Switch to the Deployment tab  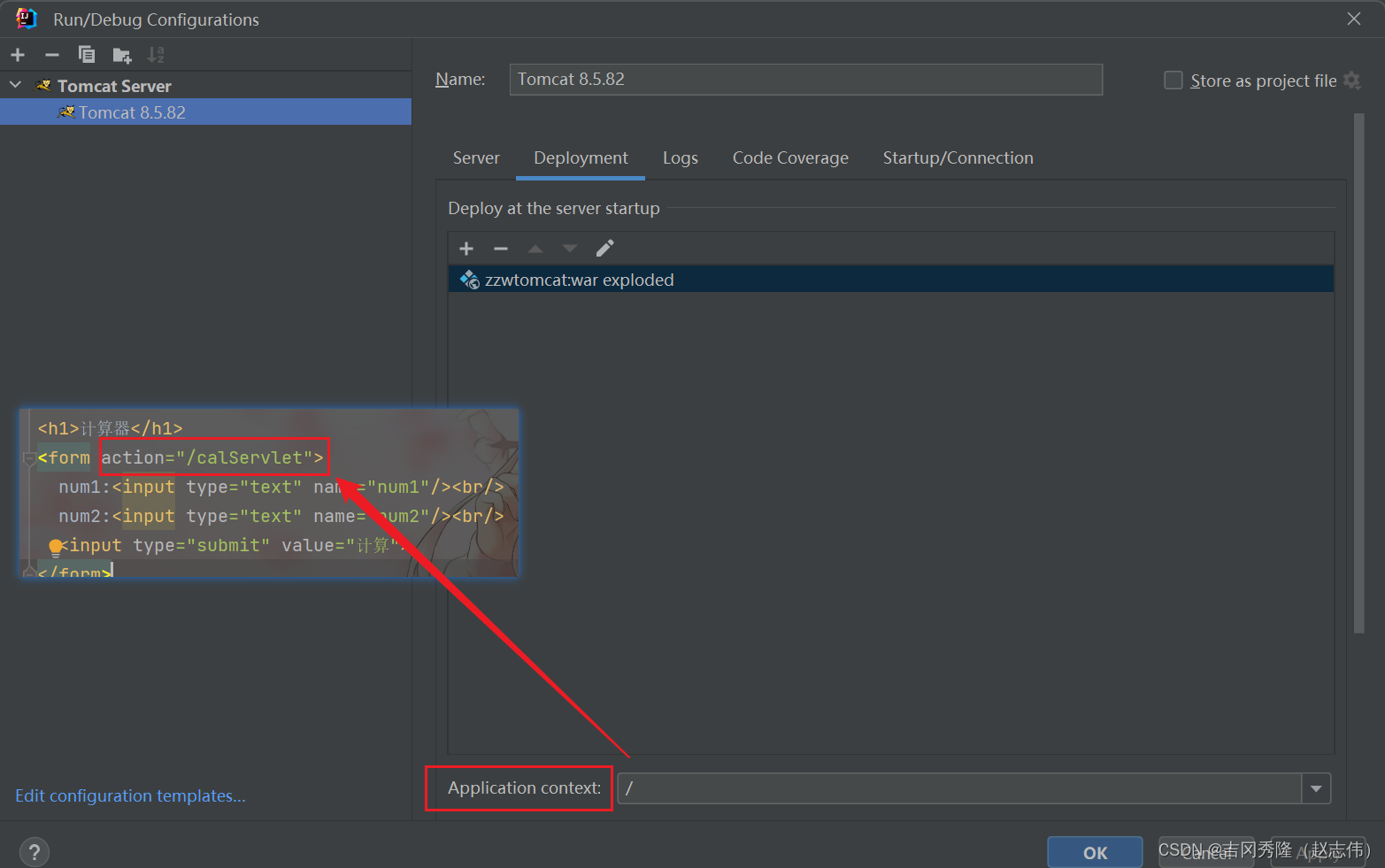(x=581, y=157)
